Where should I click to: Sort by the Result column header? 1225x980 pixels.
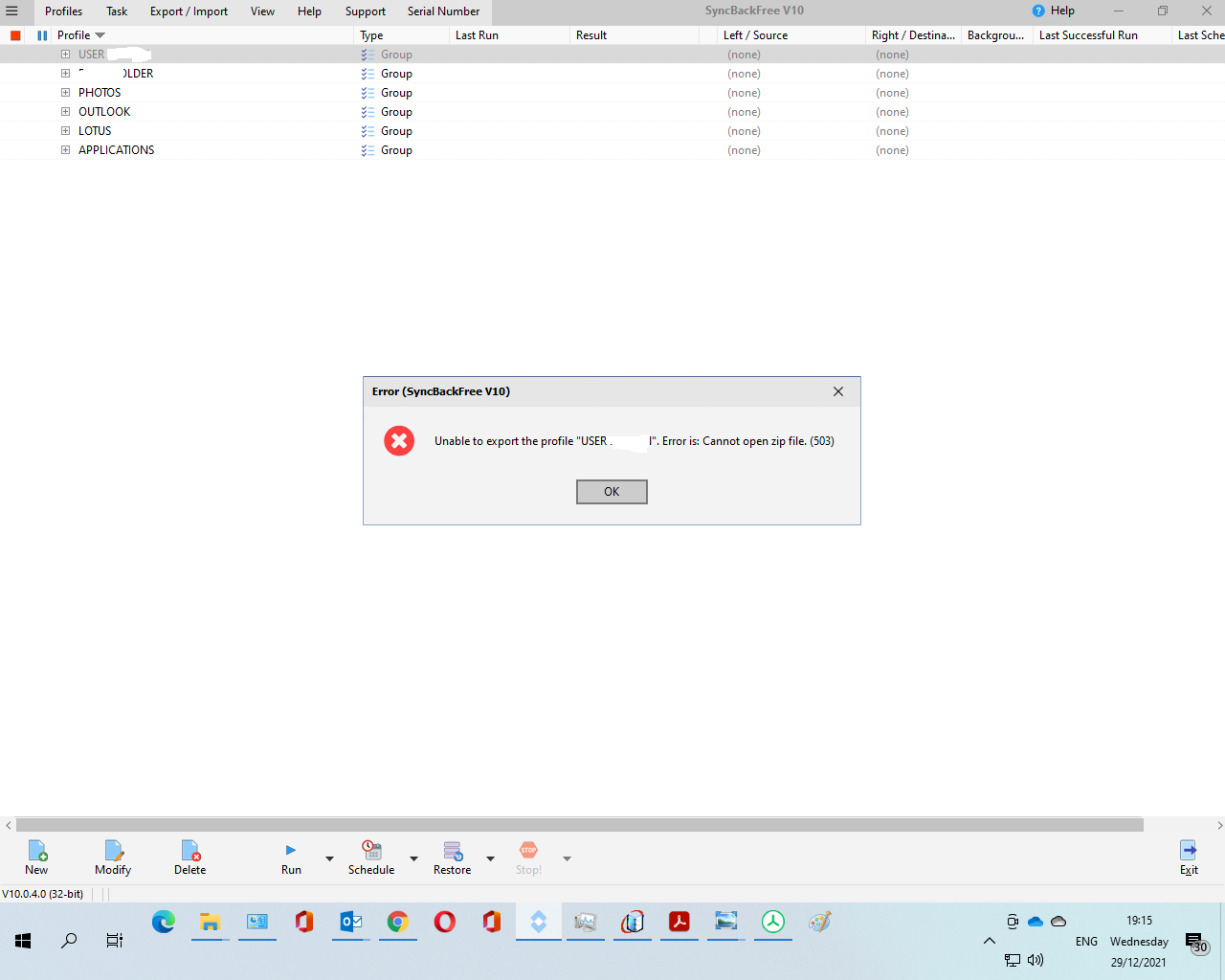(x=635, y=35)
